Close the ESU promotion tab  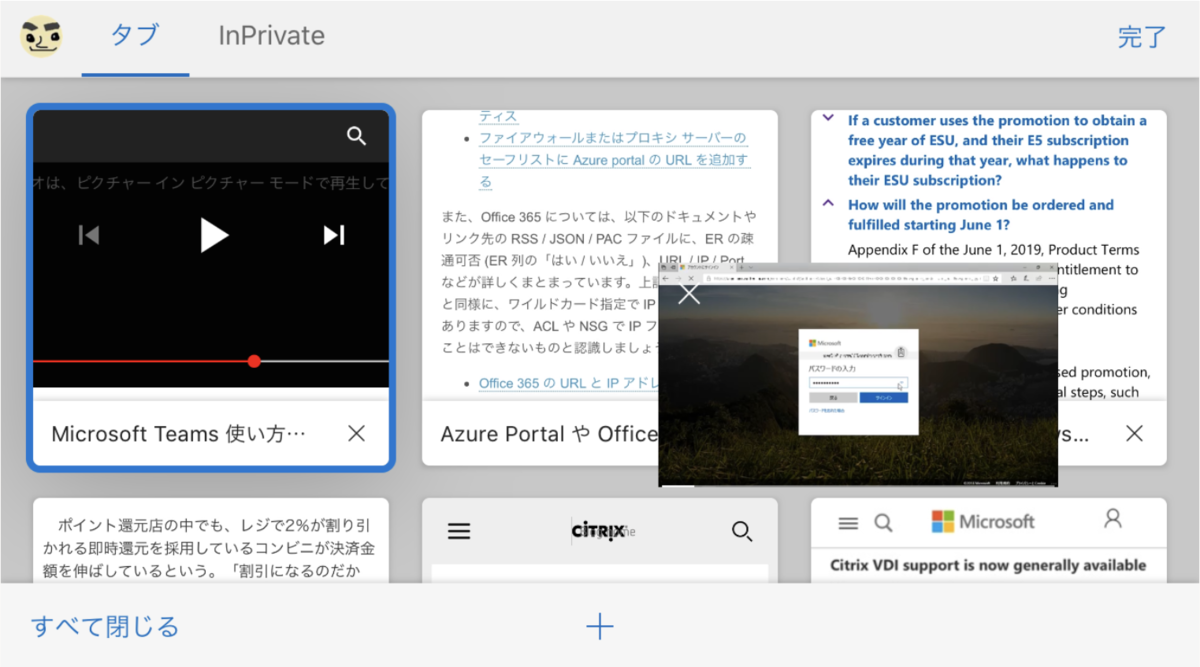pos(1134,433)
